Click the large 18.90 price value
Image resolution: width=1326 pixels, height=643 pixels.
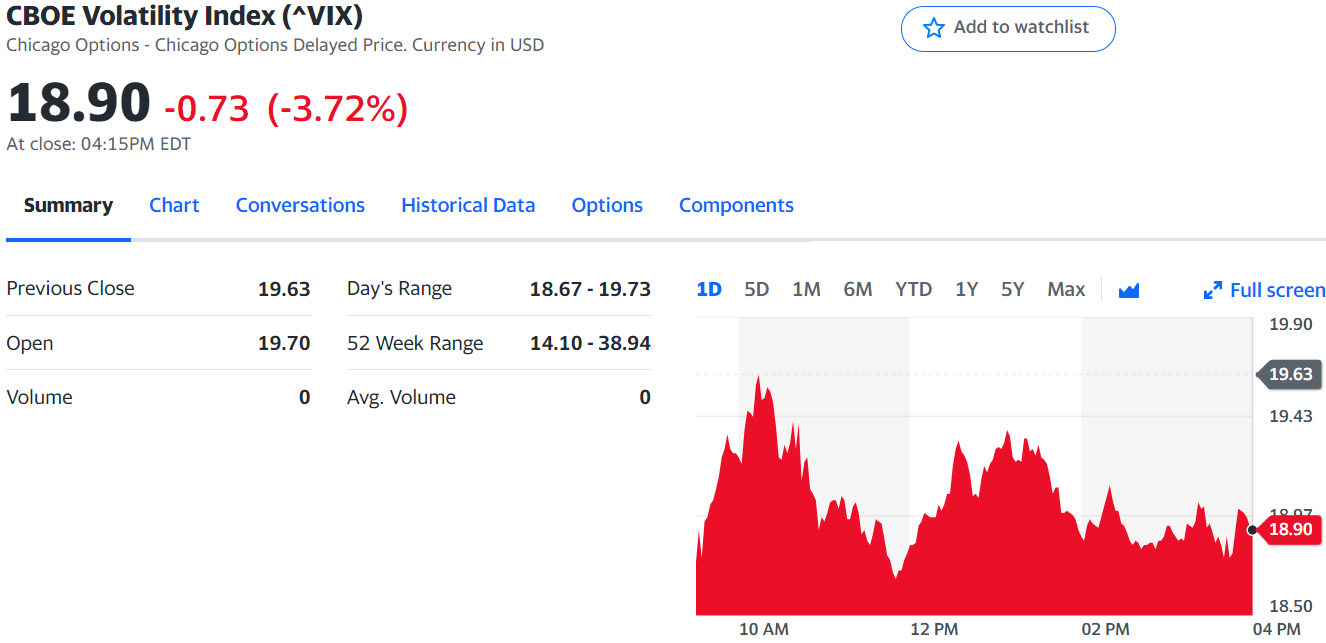(79, 103)
